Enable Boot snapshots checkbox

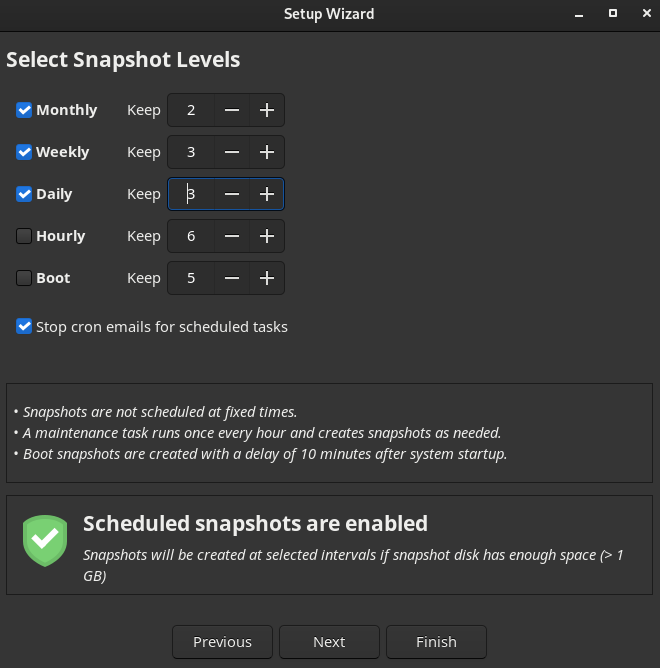24,278
